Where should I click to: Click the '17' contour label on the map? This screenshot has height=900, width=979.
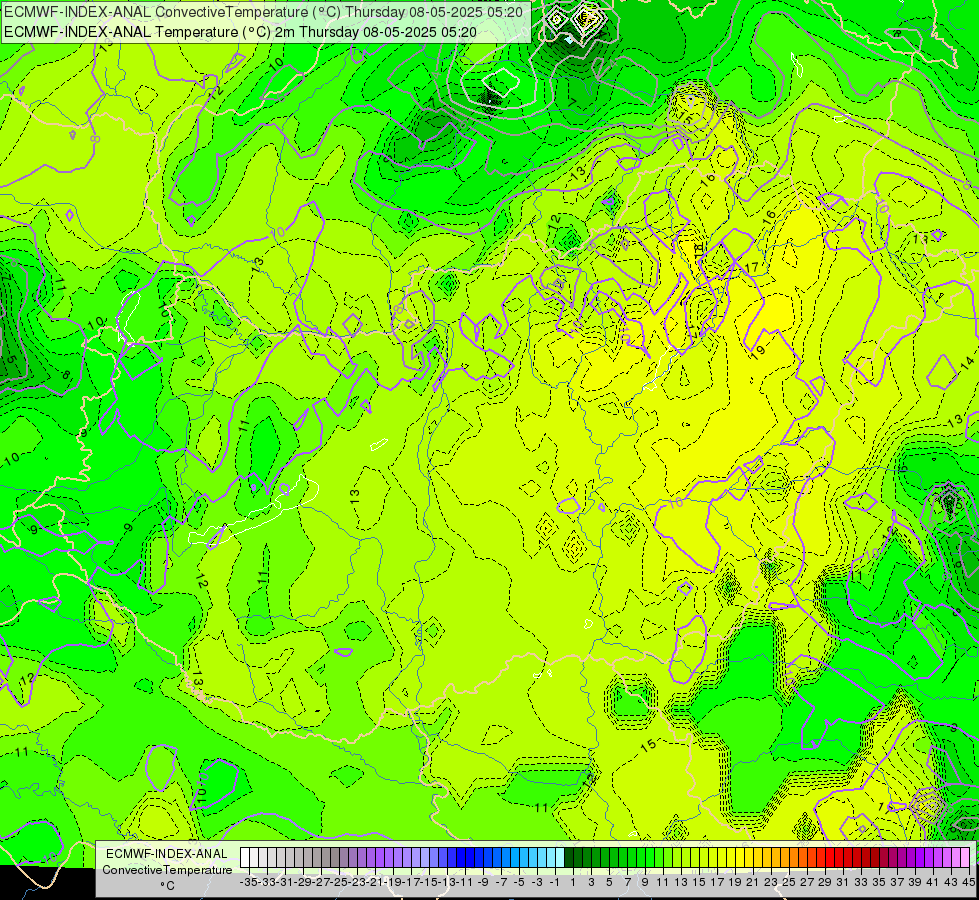click(x=752, y=268)
